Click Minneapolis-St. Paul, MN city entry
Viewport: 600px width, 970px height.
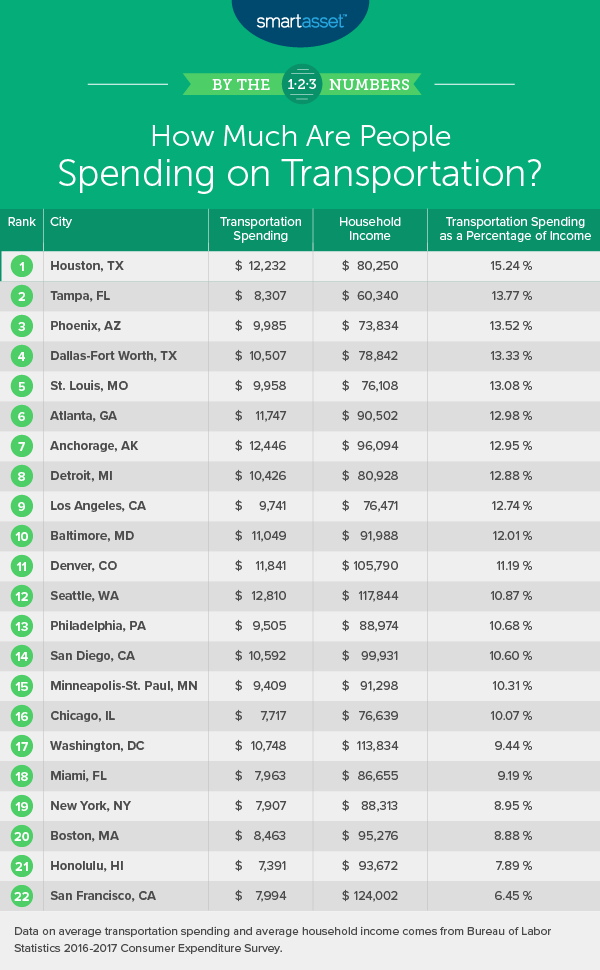[x=122, y=686]
